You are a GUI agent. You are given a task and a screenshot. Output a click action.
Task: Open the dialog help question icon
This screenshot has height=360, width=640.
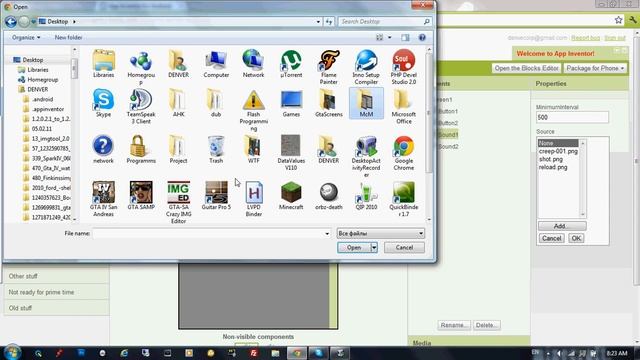point(422,37)
